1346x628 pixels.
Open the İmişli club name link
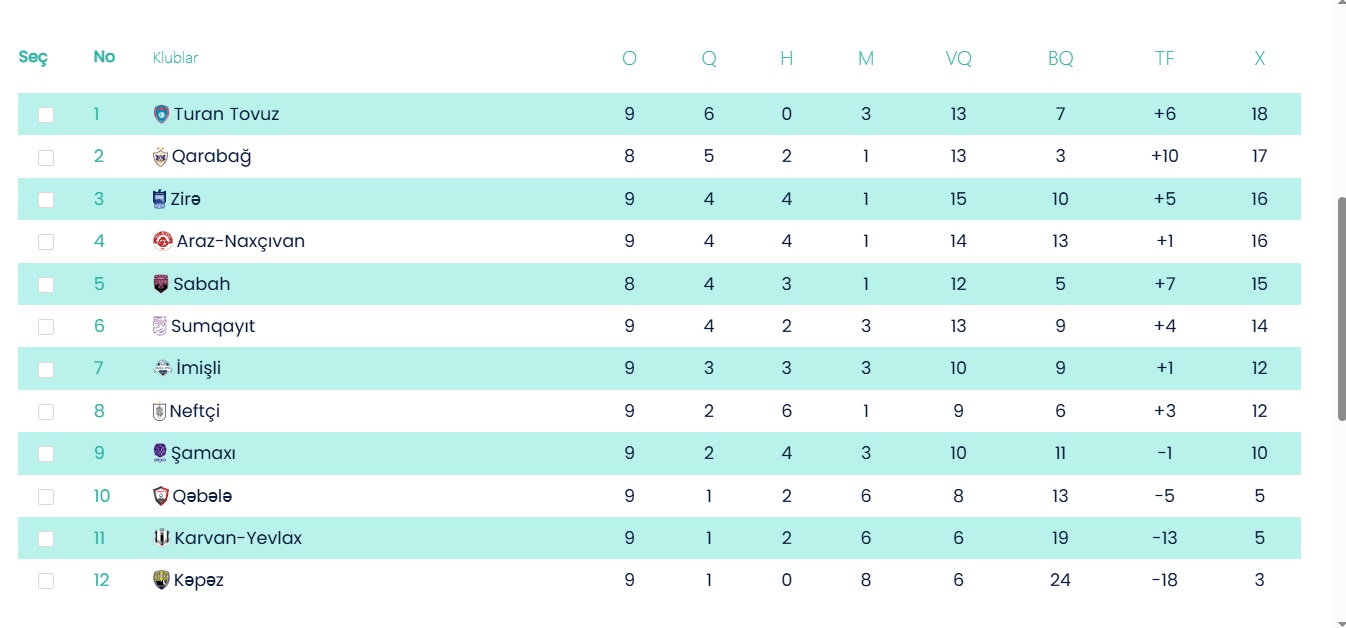click(197, 368)
